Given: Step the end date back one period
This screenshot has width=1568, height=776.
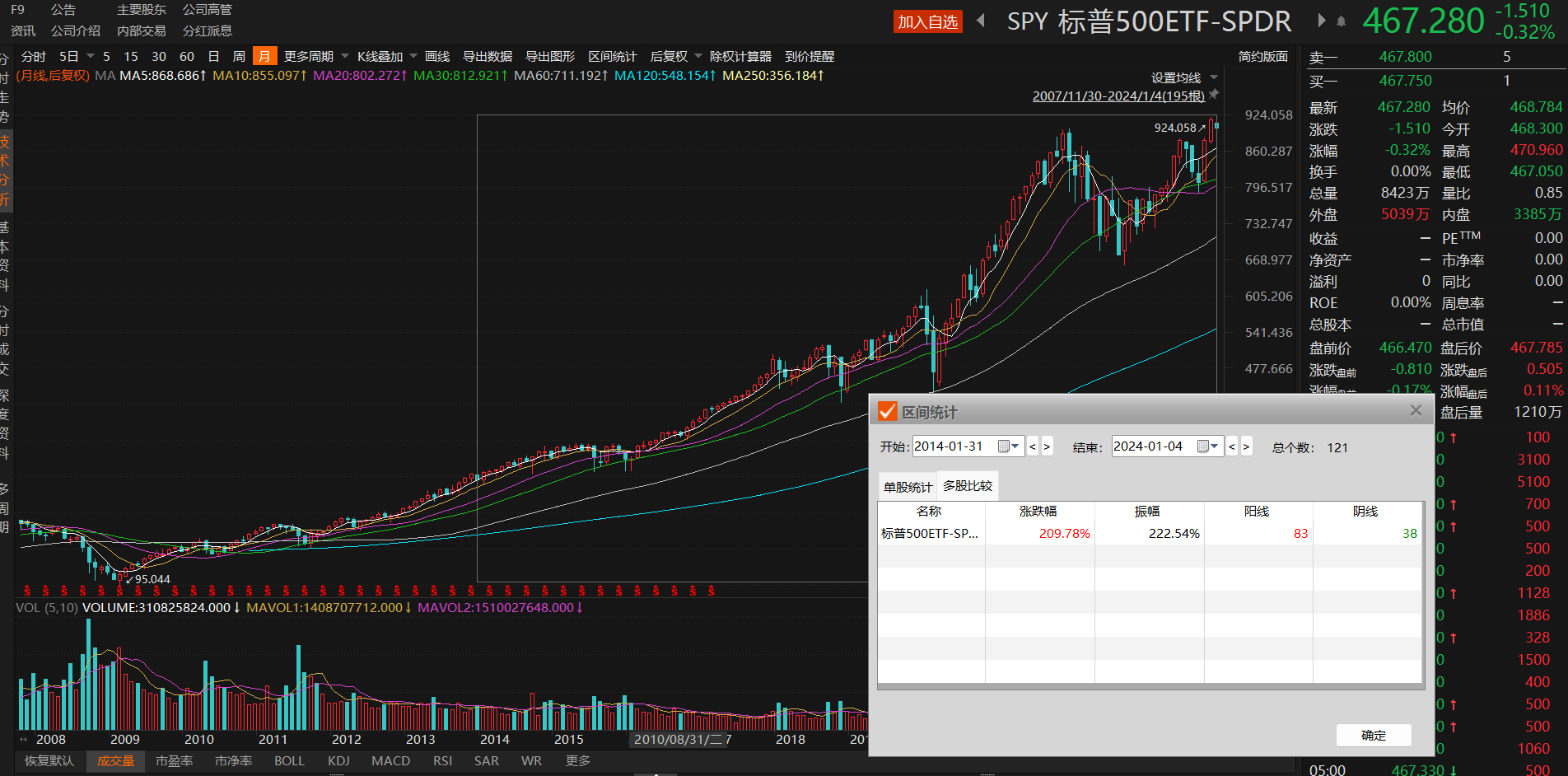Looking at the screenshot, I should point(1232,446).
